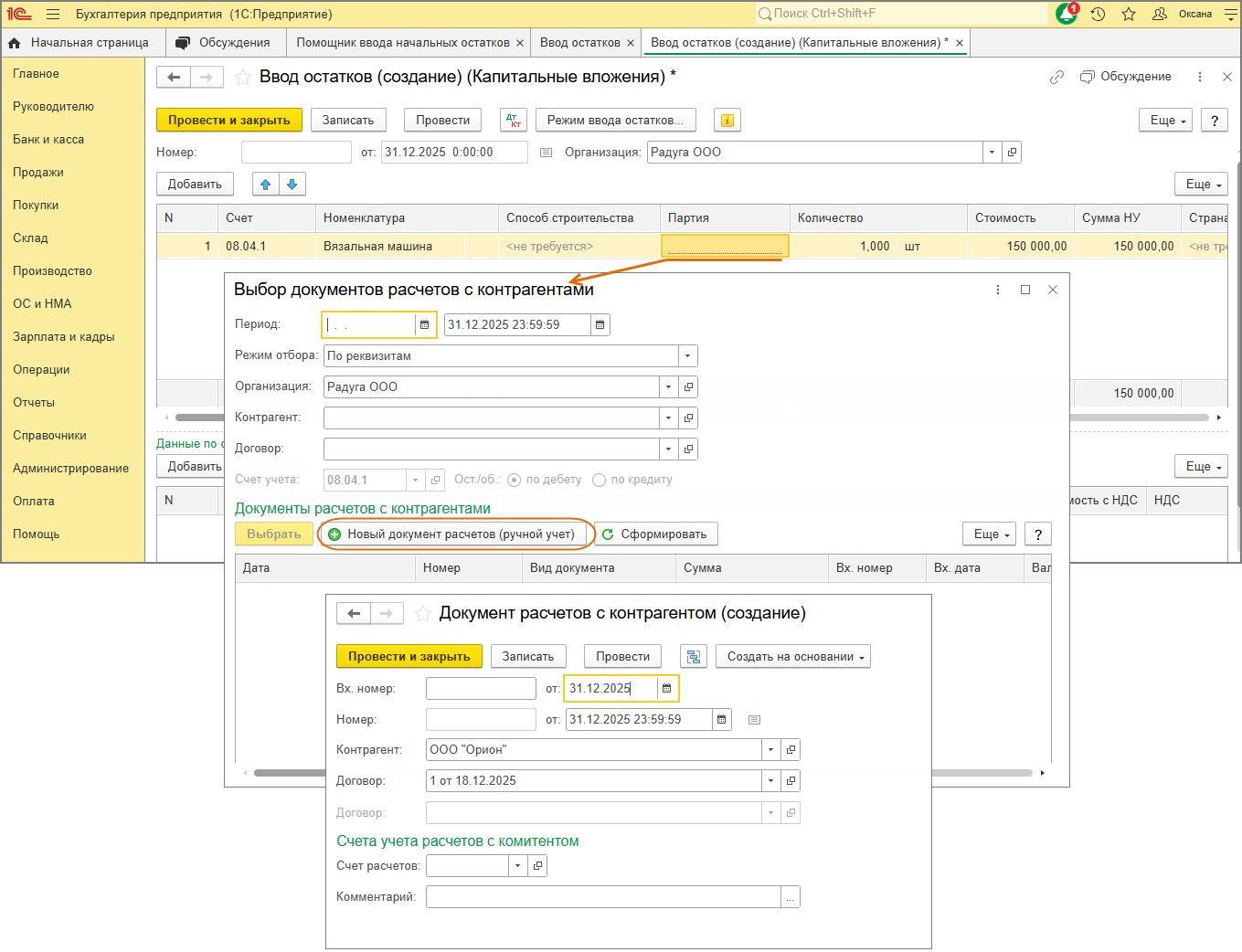This screenshot has width=1242, height=952.
Task: Click the Поиск search field
Action: point(900,14)
